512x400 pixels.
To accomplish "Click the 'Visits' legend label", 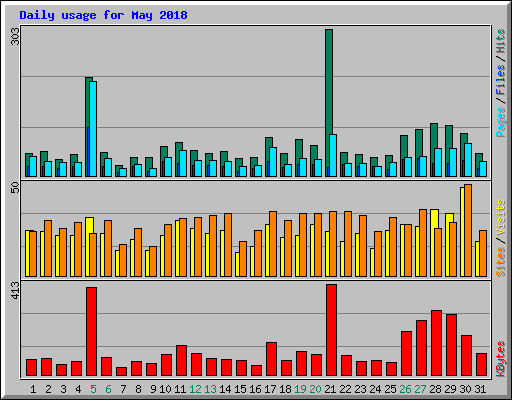I will click(x=501, y=217).
